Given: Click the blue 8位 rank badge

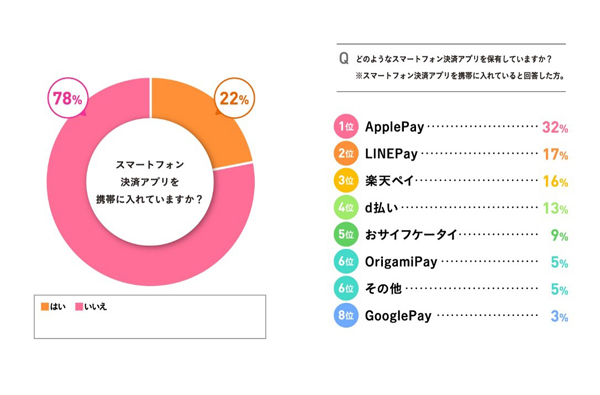Looking at the screenshot, I should (346, 315).
